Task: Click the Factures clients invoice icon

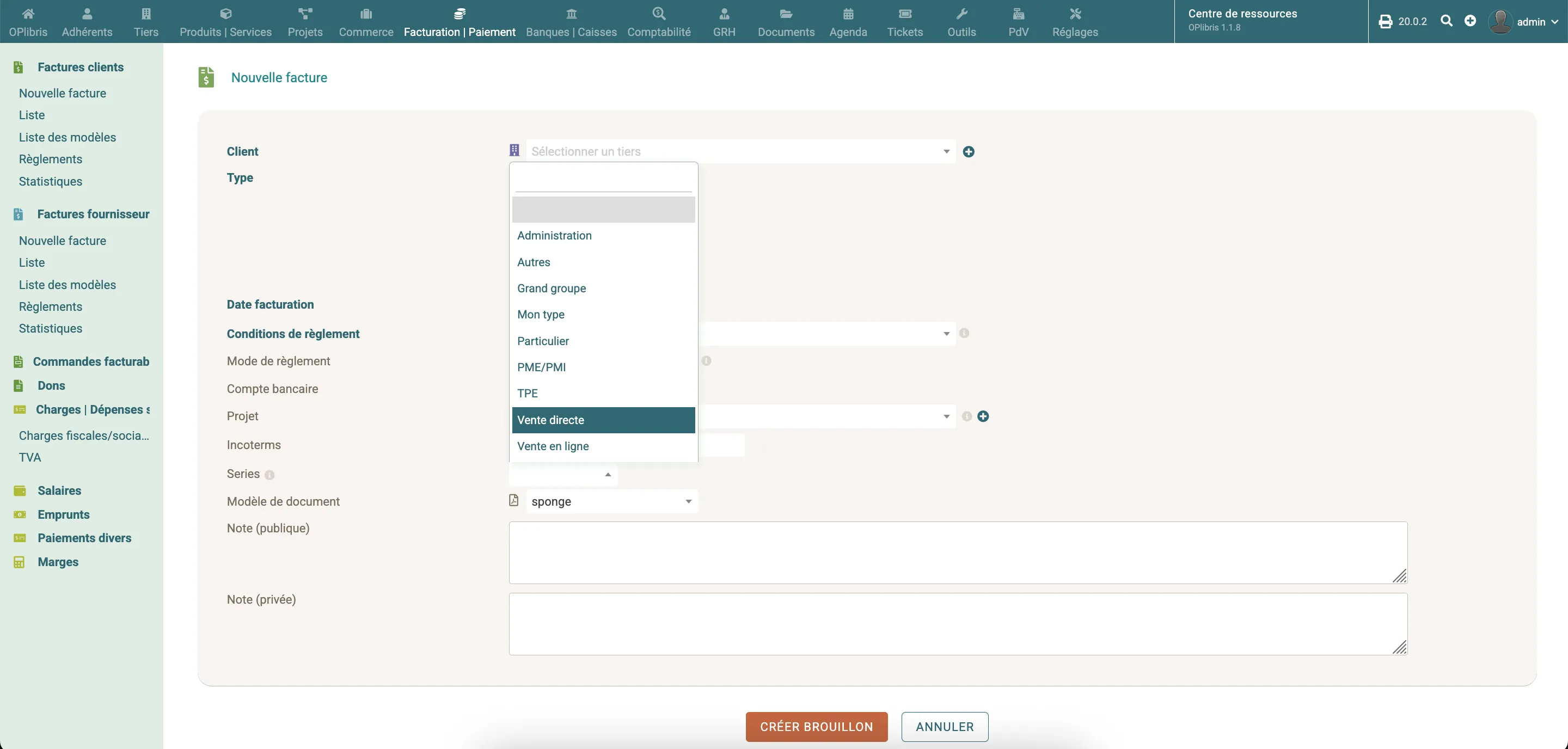Action: pyautogui.click(x=19, y=67)
